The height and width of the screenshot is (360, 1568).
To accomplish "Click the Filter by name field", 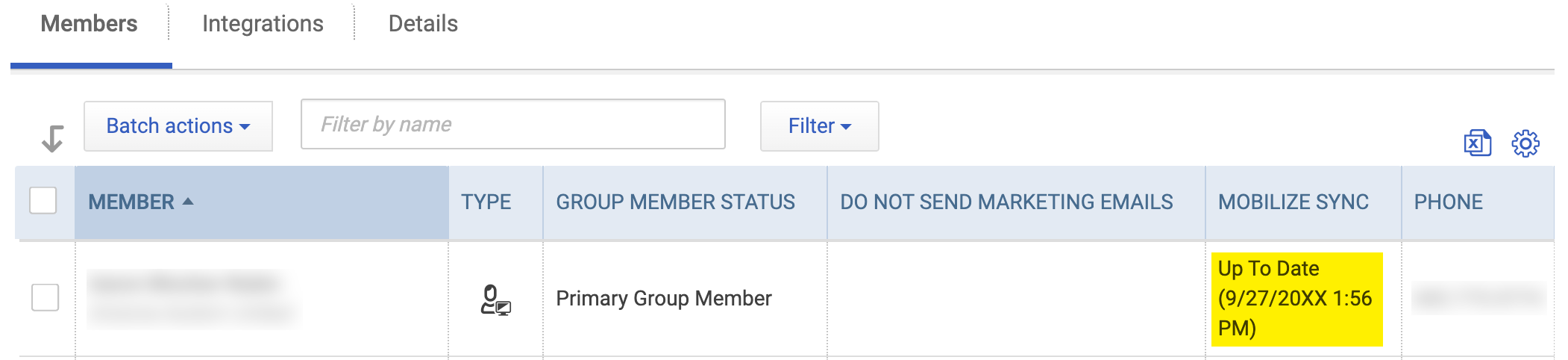I will pyautogui.click(x=513, y=124).
